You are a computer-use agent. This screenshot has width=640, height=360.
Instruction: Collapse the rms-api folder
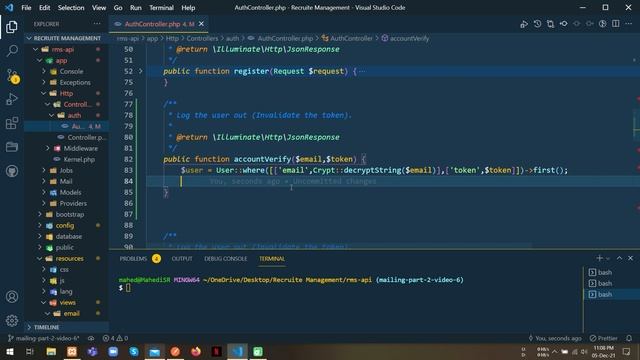tap(63, 49)
